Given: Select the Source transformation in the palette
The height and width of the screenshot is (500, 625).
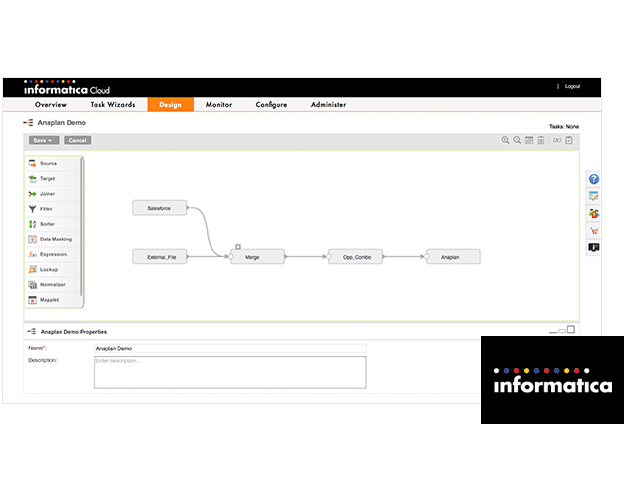Looking at the screenshot, I should (53, 163).
